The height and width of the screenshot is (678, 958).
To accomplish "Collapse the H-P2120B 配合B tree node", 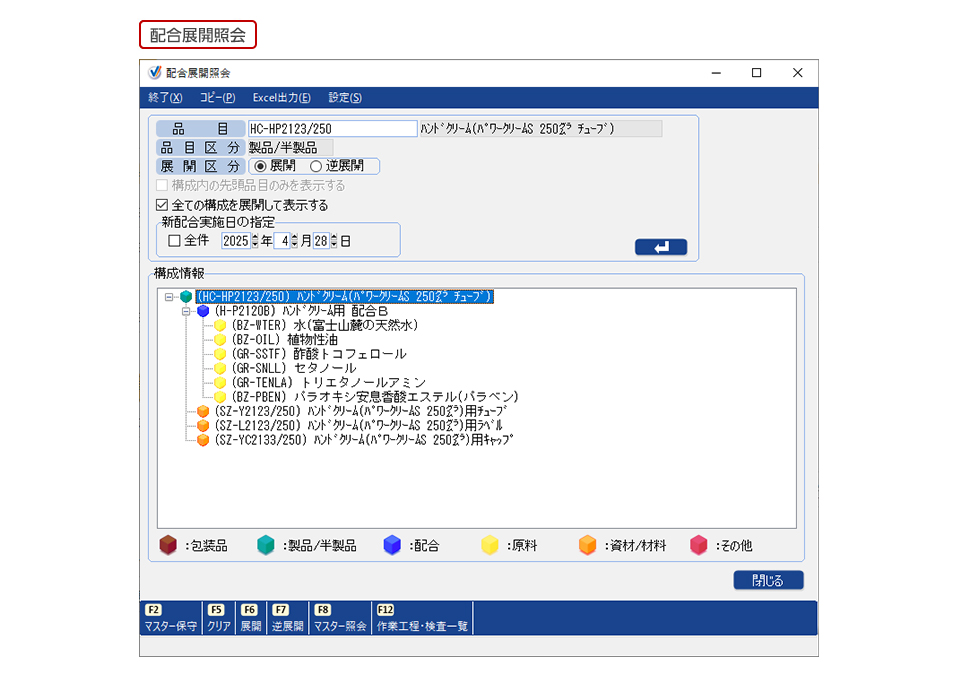I will click(185, 311).
